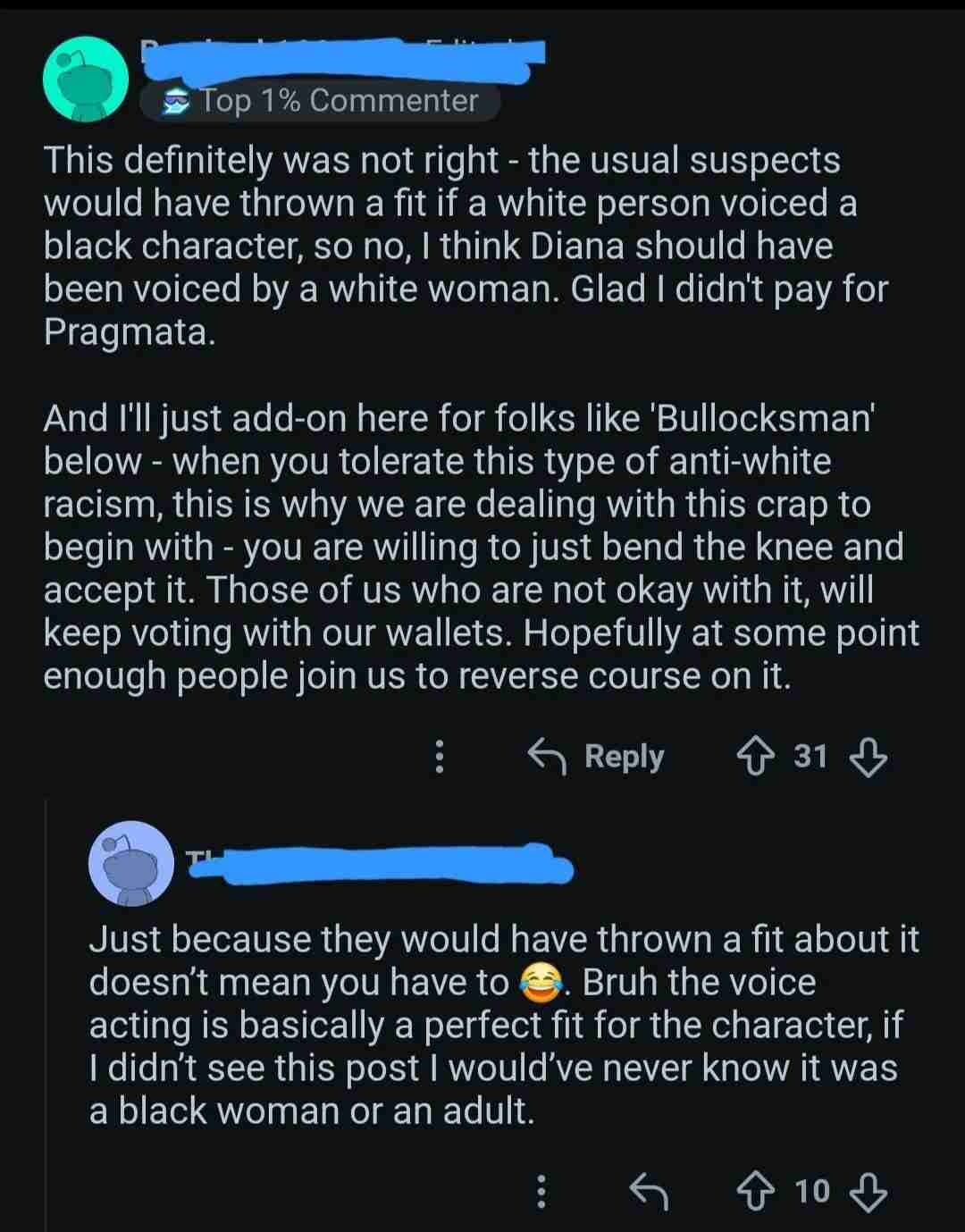The image size is (965, 1232).
Task: Open the teal Snoo avatar profile
Action: (86, 80)
